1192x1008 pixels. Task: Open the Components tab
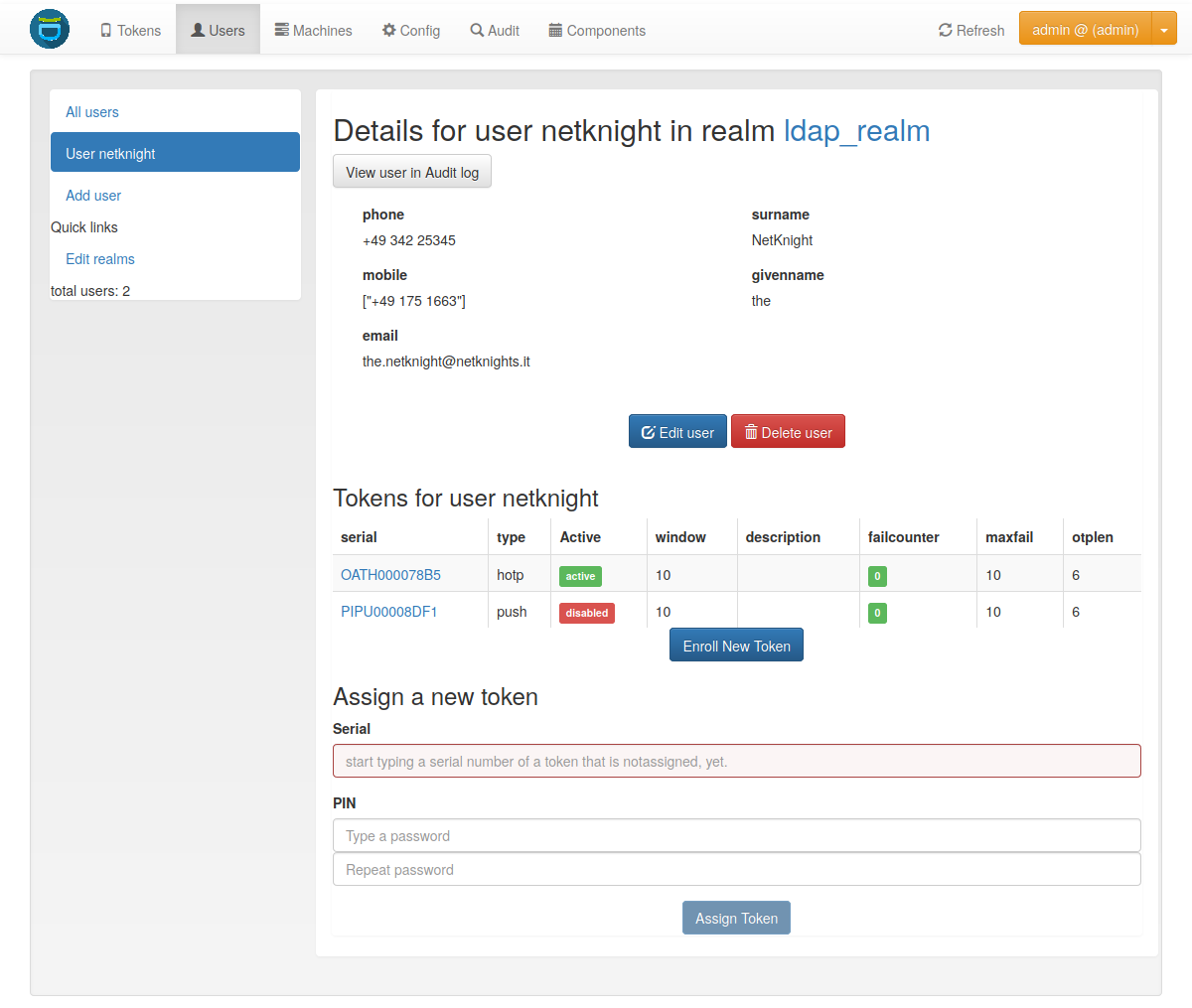pyautogui.click(x=597, y=31)
